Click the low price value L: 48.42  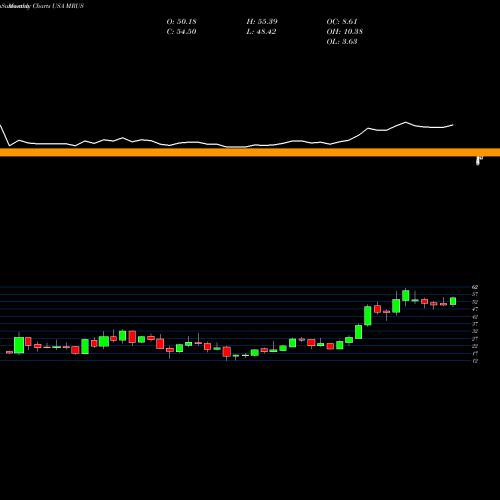click(261, 32)
